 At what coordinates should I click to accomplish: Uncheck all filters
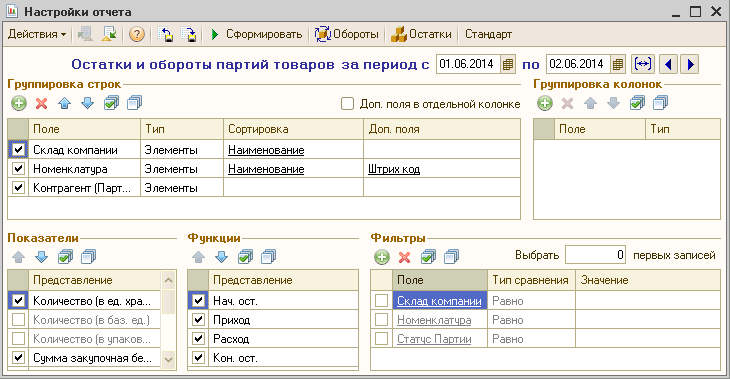click(x=451, y=257)
